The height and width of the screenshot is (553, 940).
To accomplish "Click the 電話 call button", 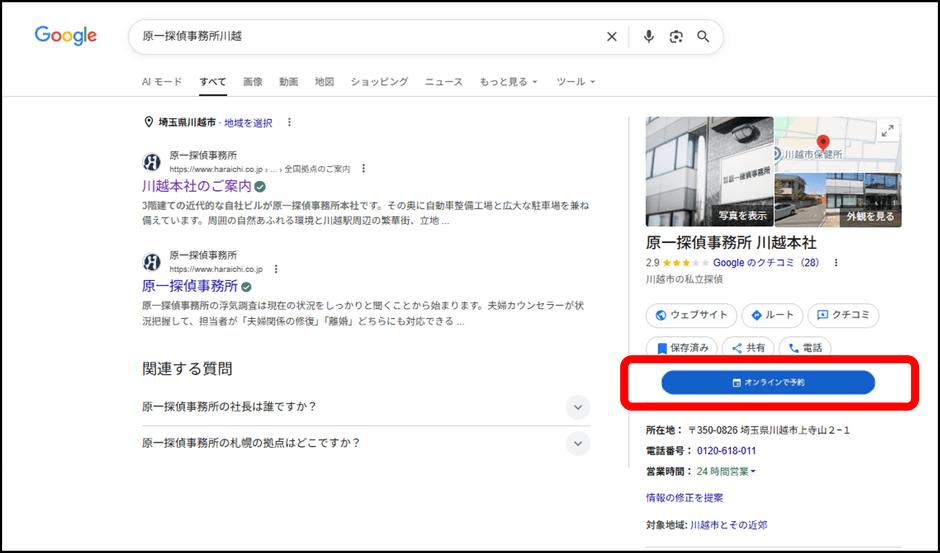I will [x=805, y=348].
